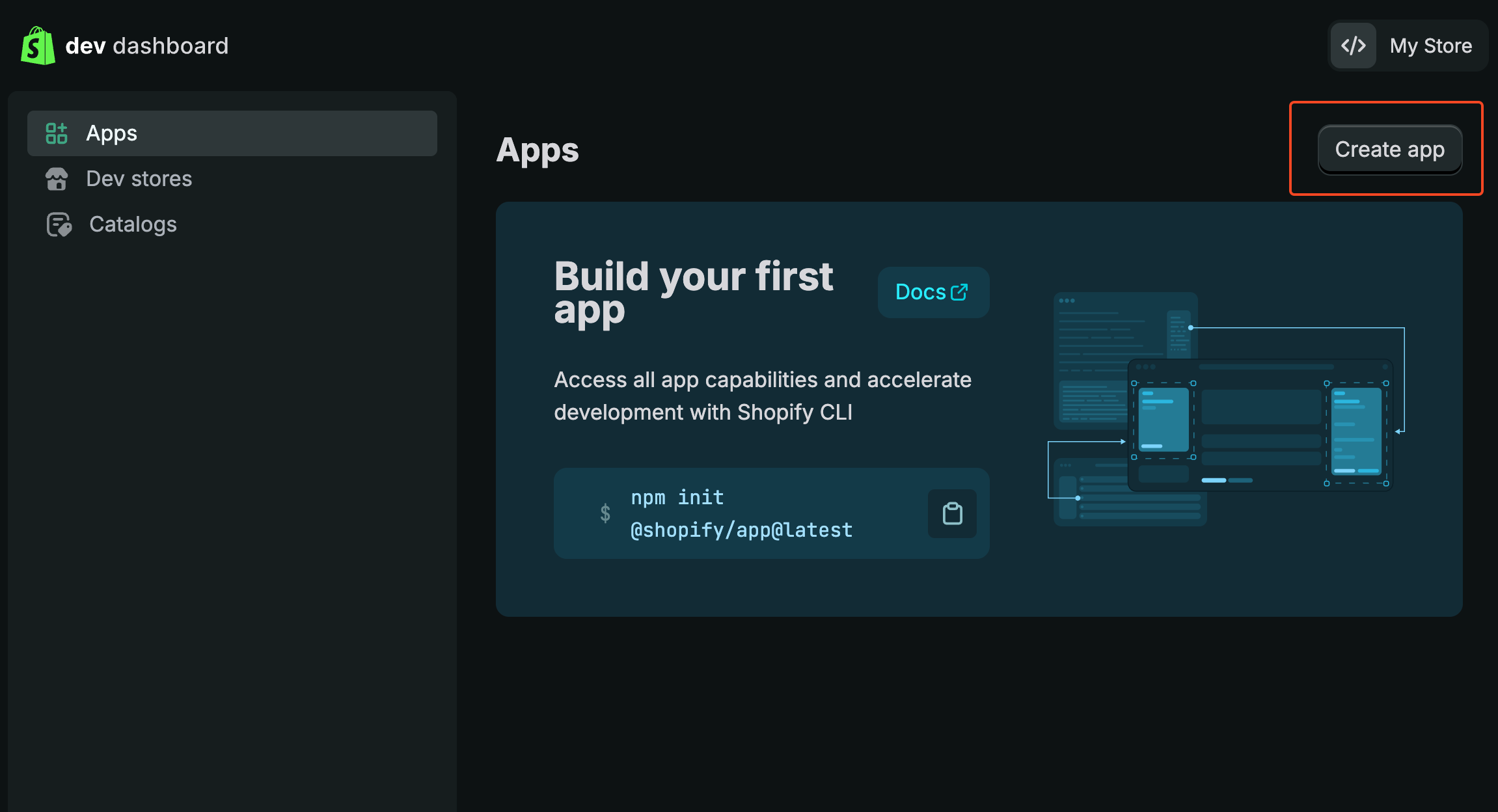Click the Catalogs icon in sidebar

(59, 224)
